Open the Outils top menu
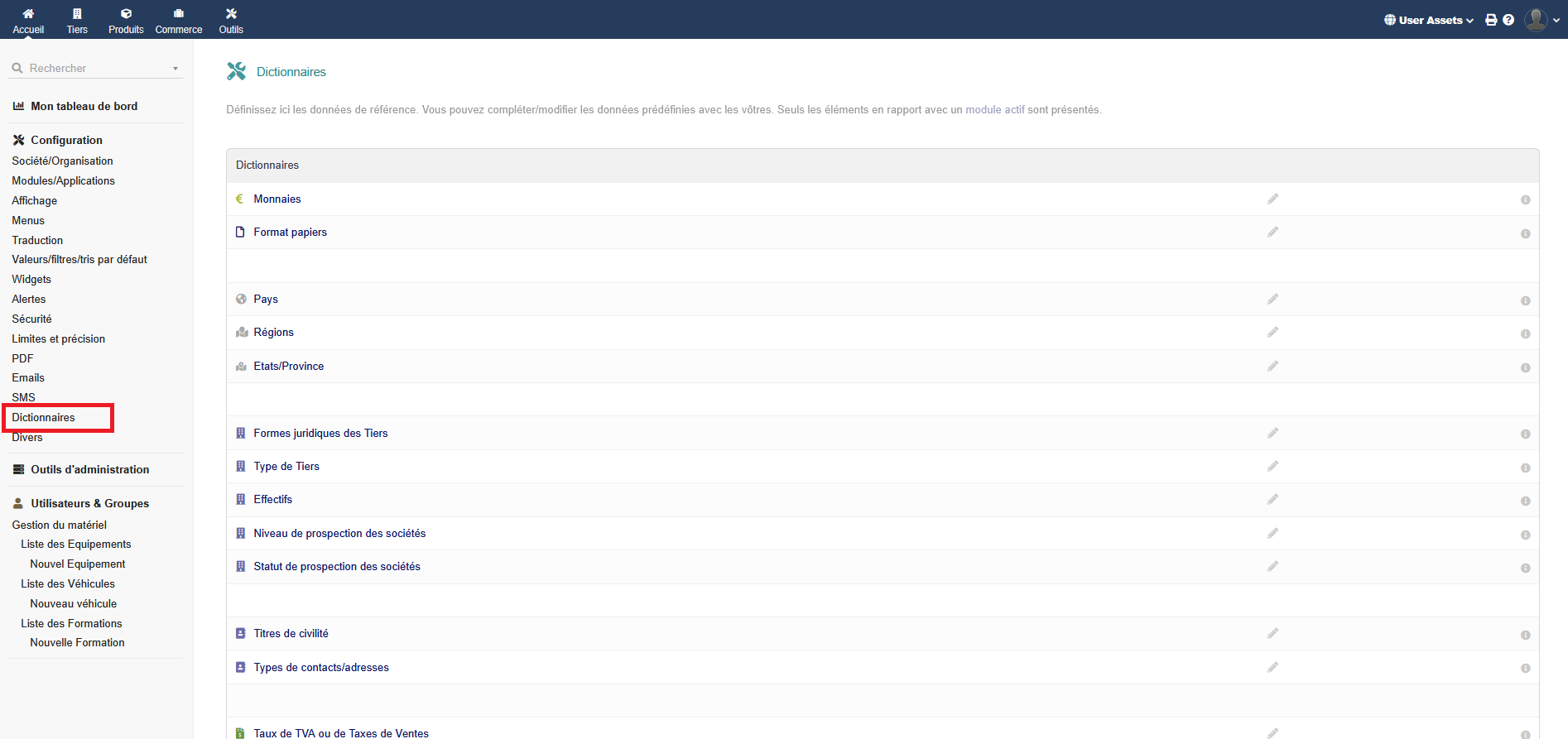Screen dimensions: 1568x739 [231, 20]
